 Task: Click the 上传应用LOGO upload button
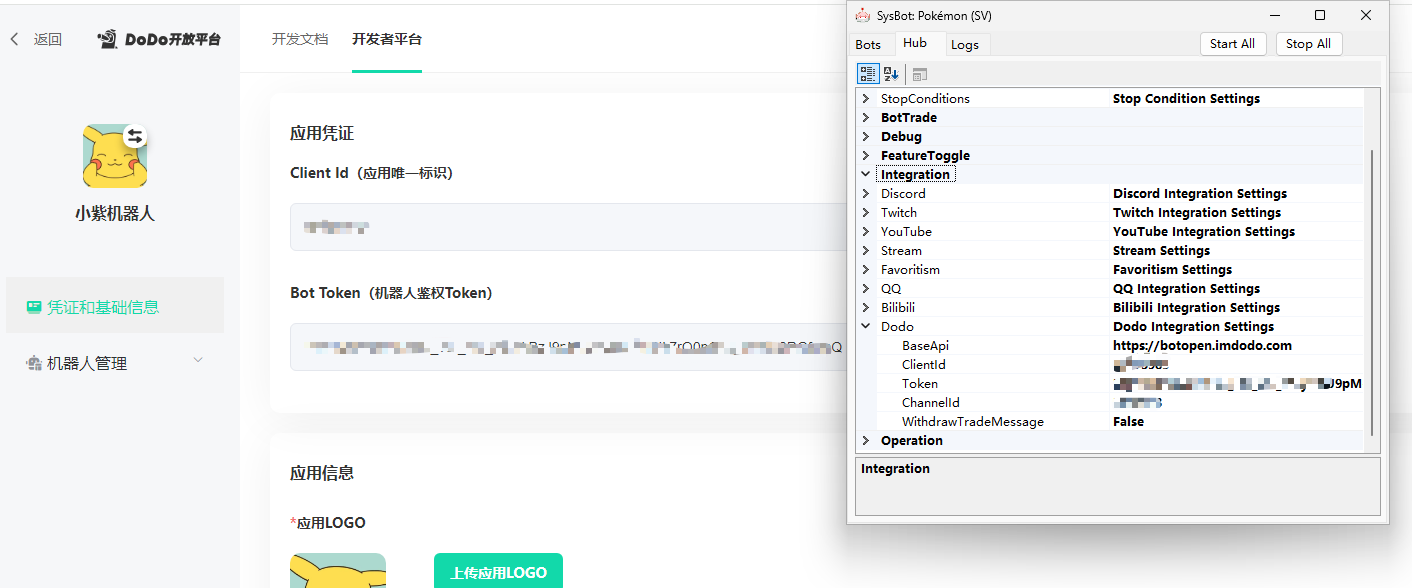click(497, 571)
